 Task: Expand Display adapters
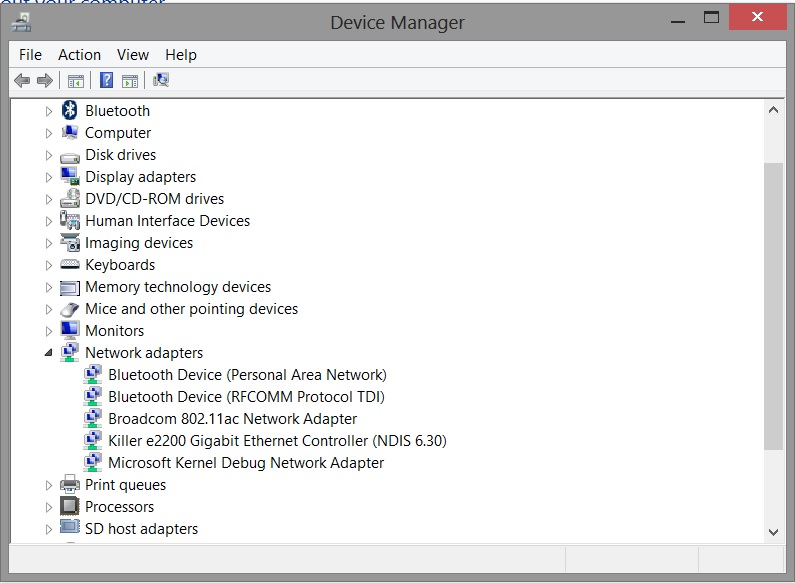[49, 177]
